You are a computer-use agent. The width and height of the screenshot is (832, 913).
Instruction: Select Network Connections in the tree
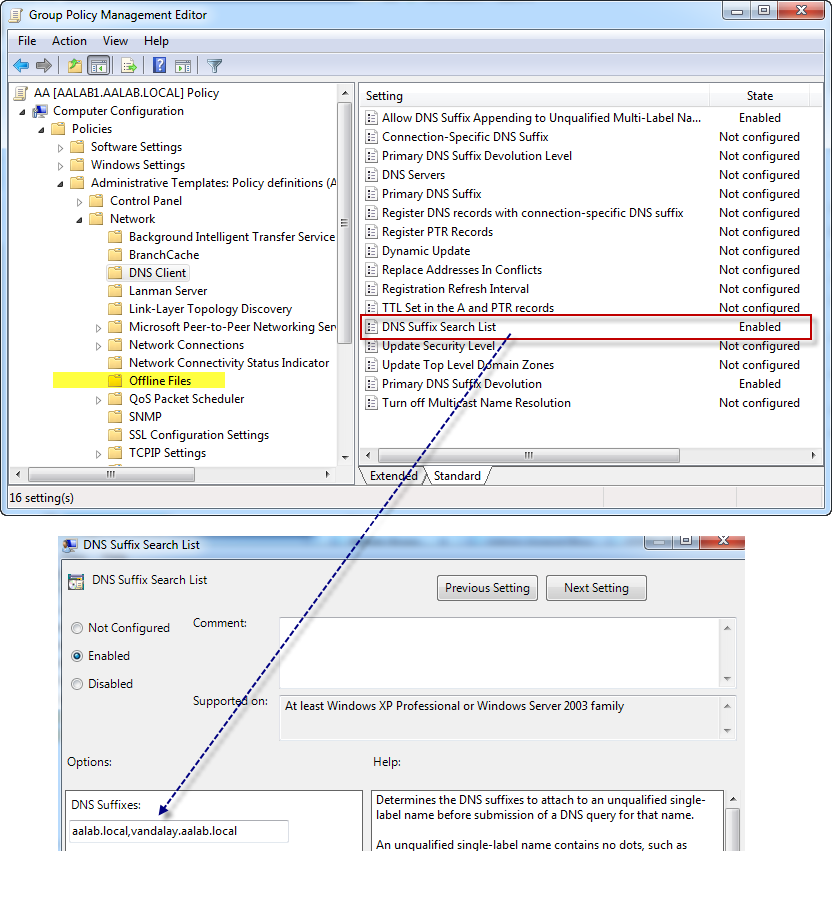click(x=186, y=345)
